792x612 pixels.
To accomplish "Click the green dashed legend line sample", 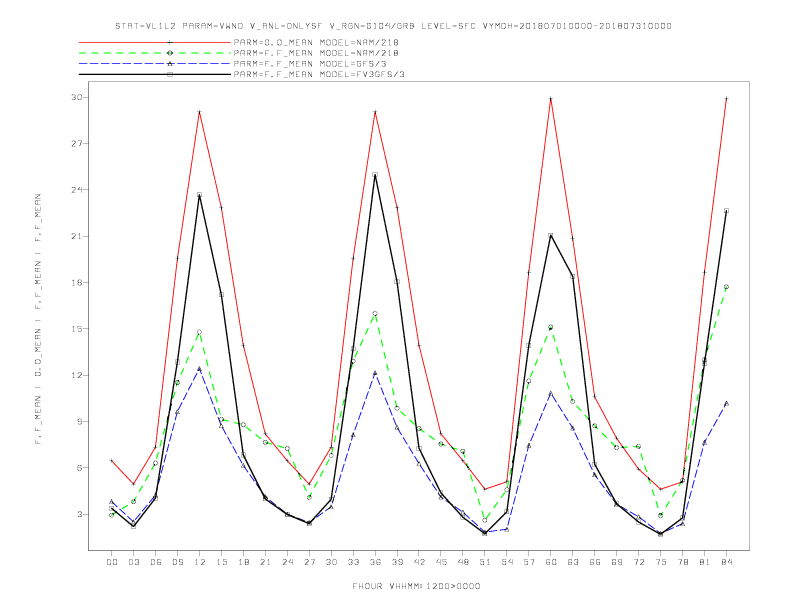I will click(x=155, y=53).
